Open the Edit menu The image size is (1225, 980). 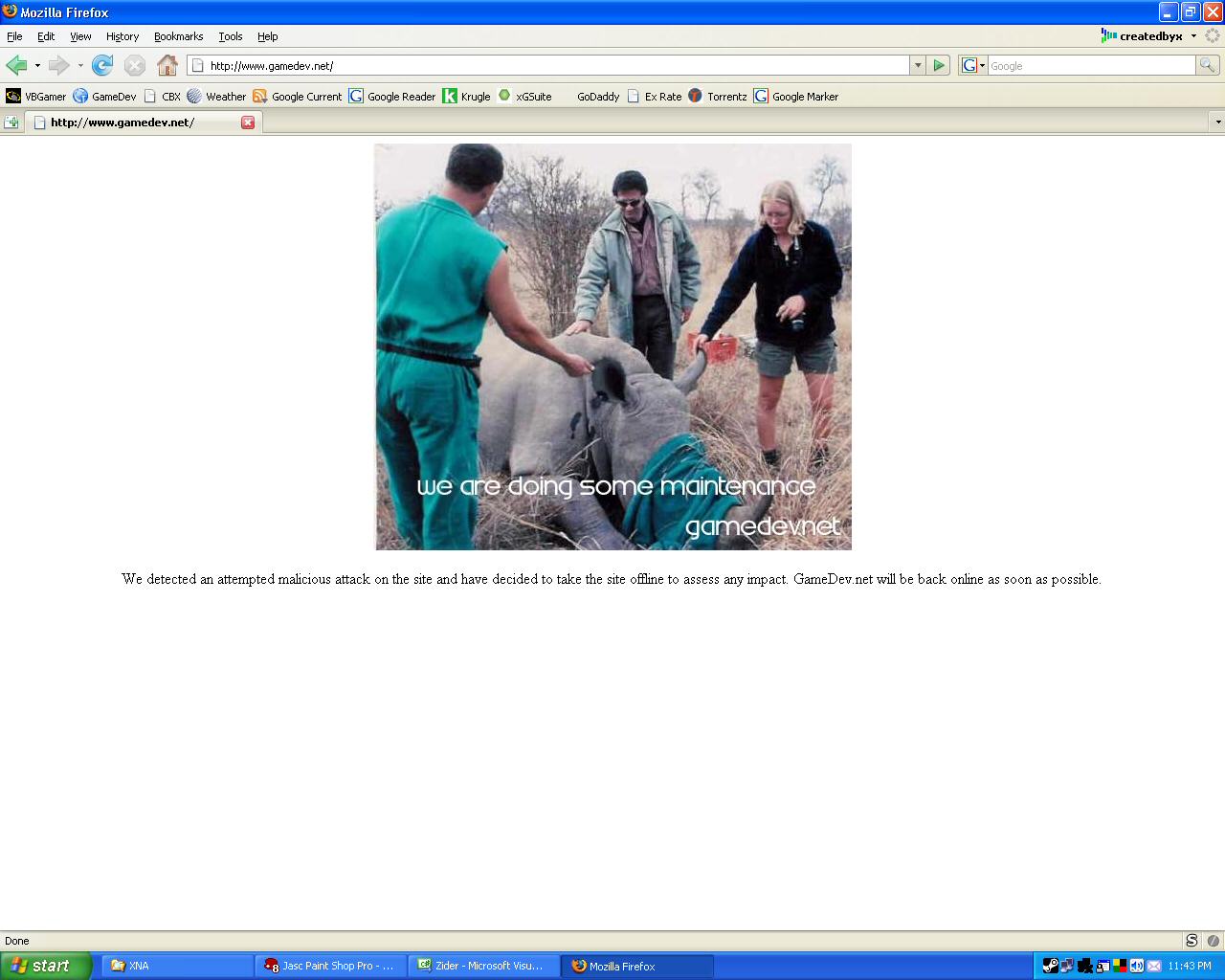[46, 36]
